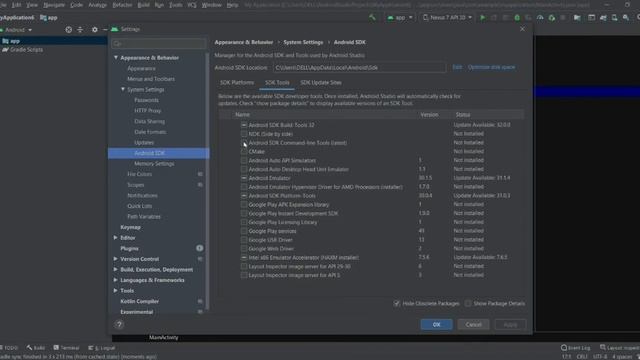Expand Languages & Frameworks section

click(116, 280)
